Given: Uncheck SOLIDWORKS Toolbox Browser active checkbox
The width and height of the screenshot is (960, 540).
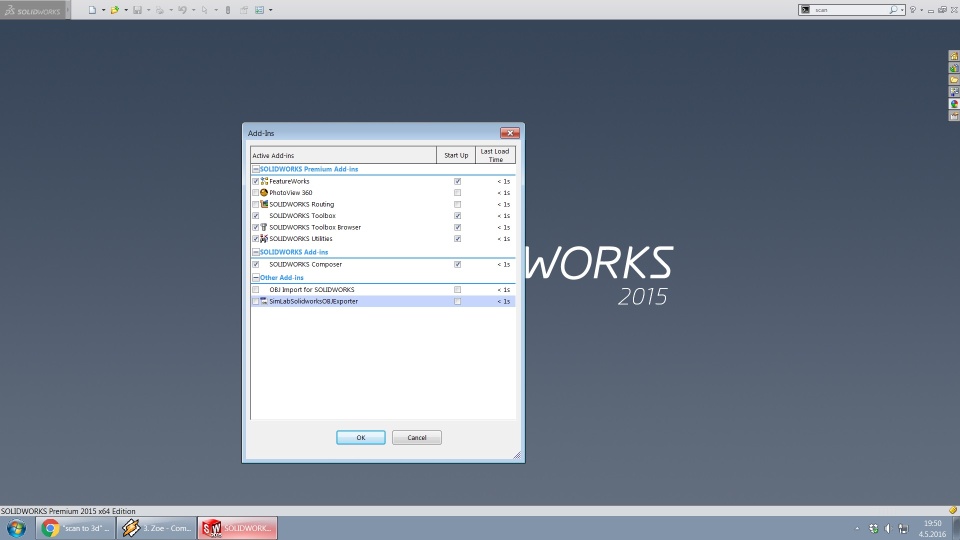Looking at the screenshot, I should [255, 227].
